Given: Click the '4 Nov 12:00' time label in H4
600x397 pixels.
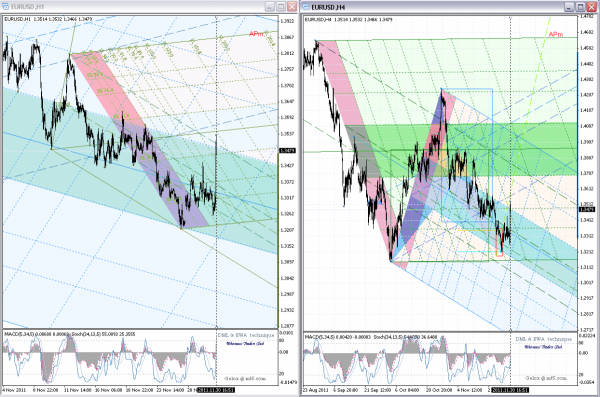Looking at the screenshot, I should (x=470, y=390).
